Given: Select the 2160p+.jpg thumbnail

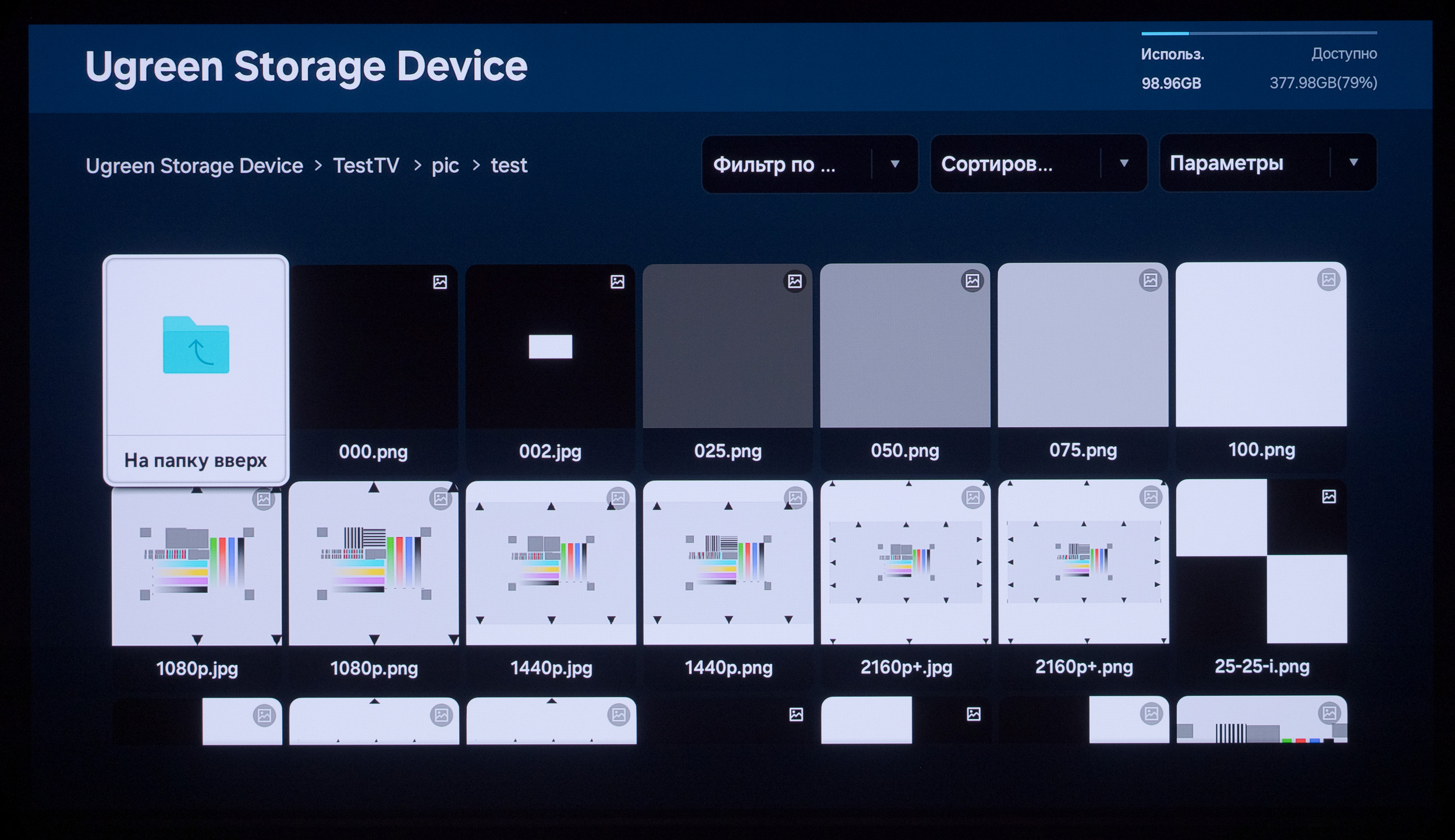Looking at the screenshot, I should tap(906, 563).
